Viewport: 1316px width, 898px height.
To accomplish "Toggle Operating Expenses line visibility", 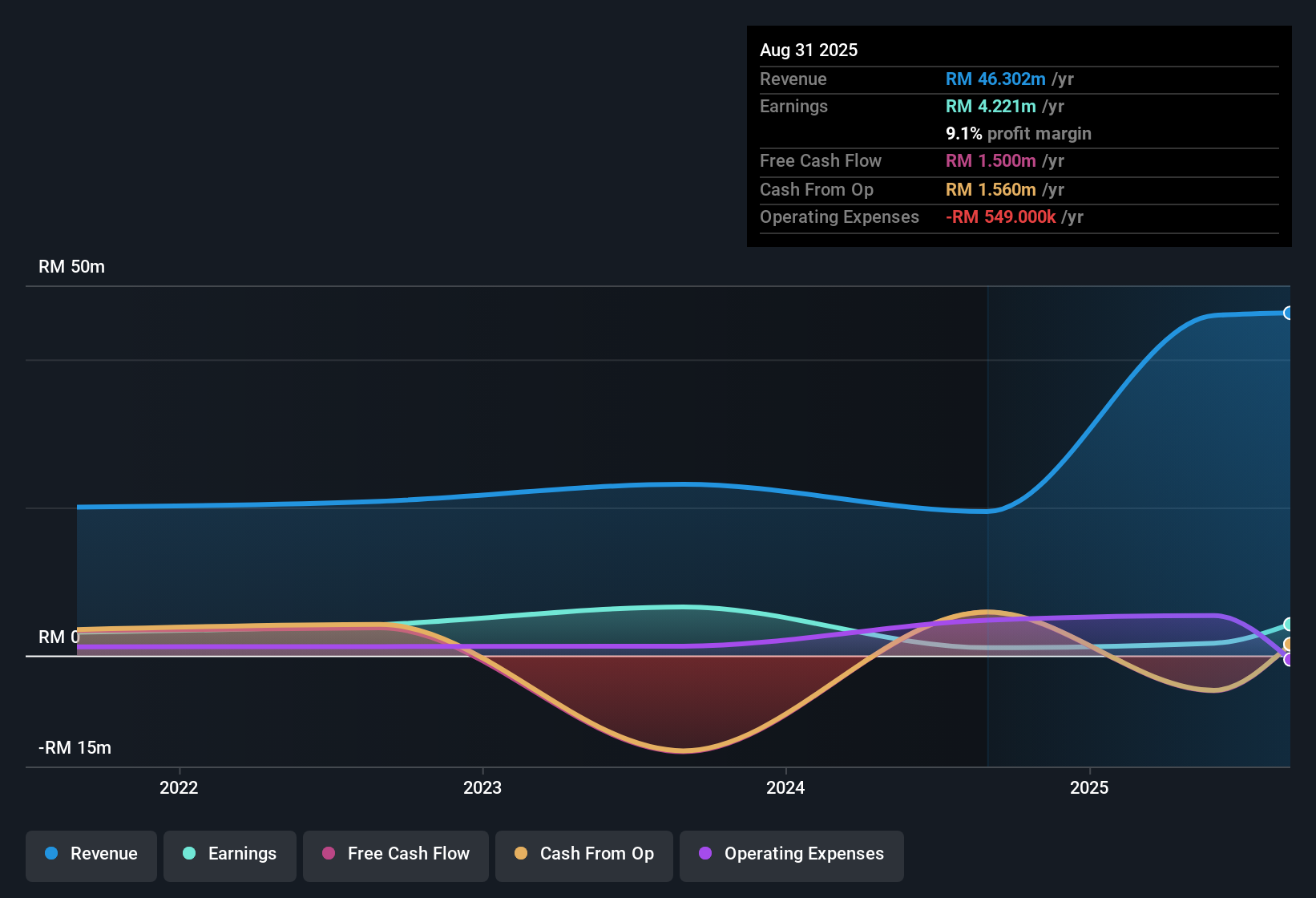I will click(x=791, y=854).
